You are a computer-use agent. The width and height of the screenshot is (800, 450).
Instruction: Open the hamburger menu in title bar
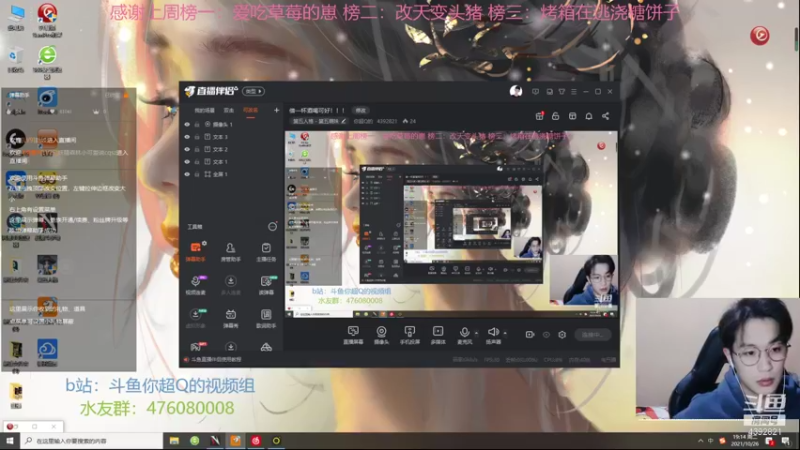coord(574,92)
